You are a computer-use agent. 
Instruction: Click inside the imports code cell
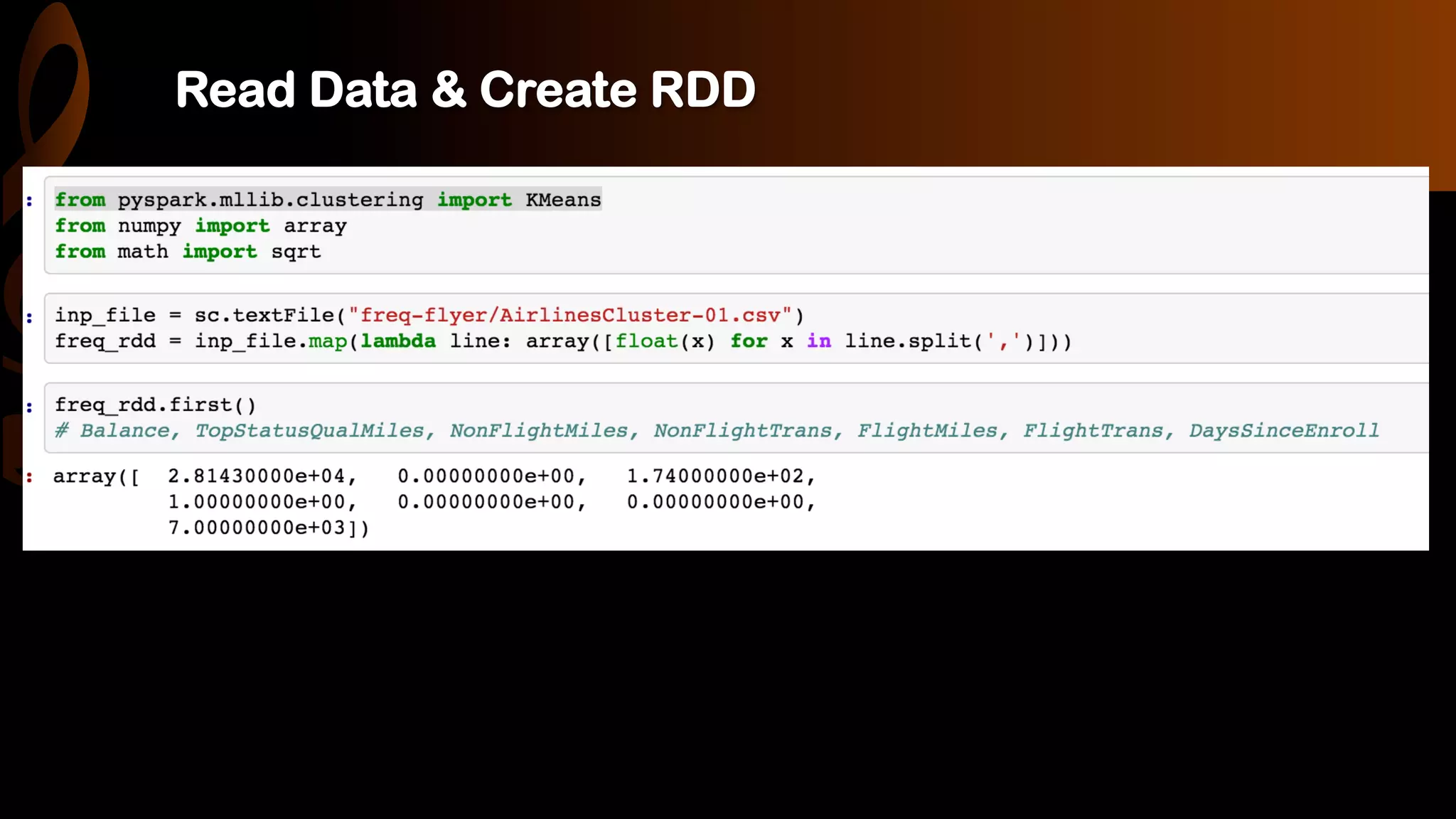click(736, 225)
